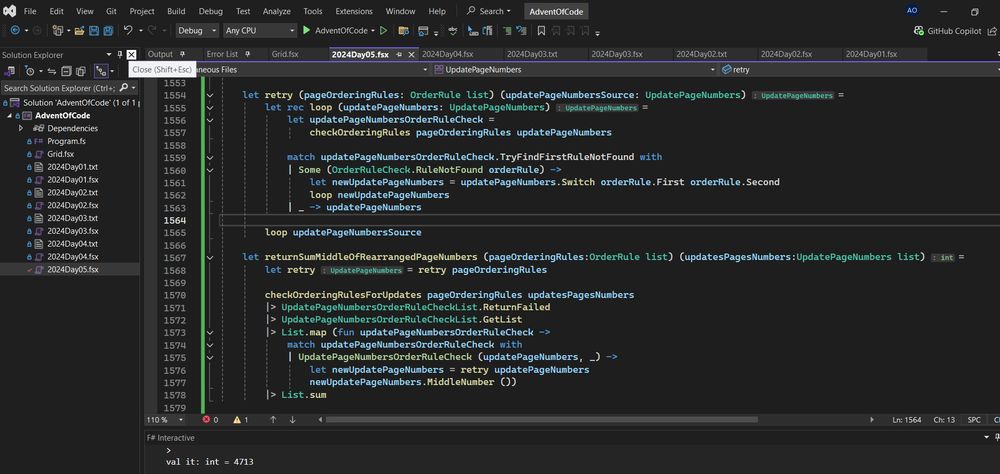The height and width of the screenshot is (474, 1000).
Task: Select 2024Day01.fsx in Solution Explorer
Action: (73, 179)
